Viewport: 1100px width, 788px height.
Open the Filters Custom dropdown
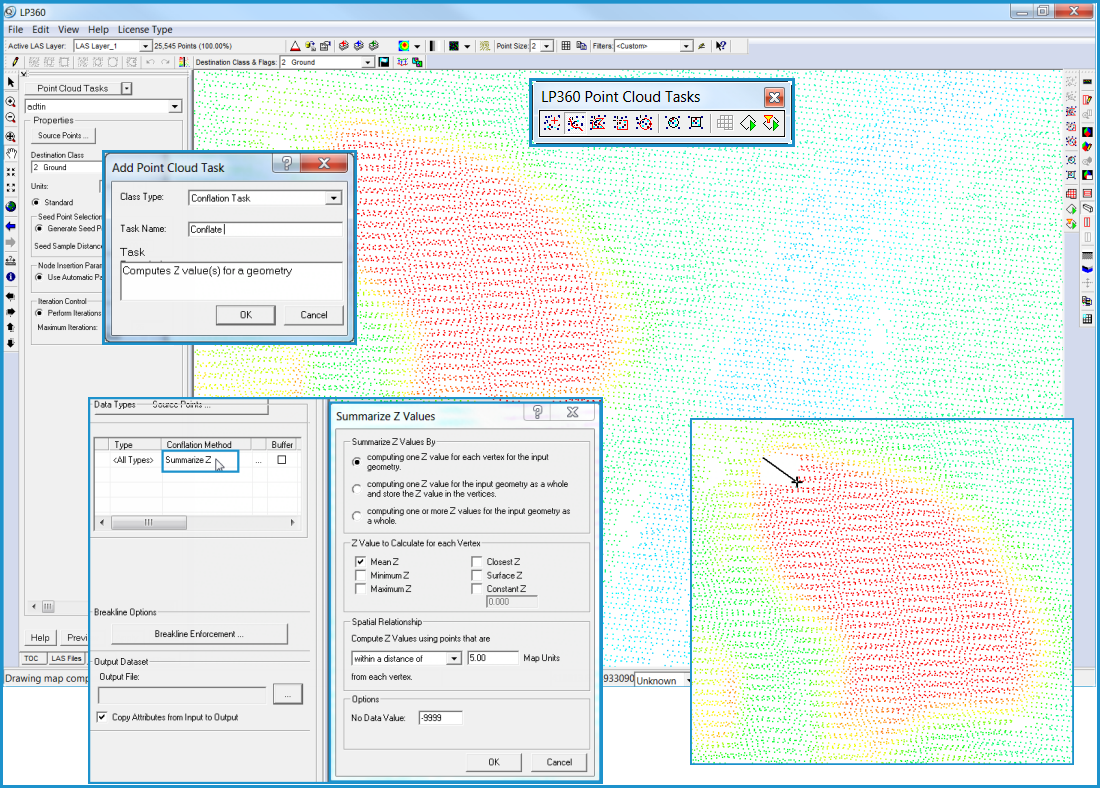(686, 46)
